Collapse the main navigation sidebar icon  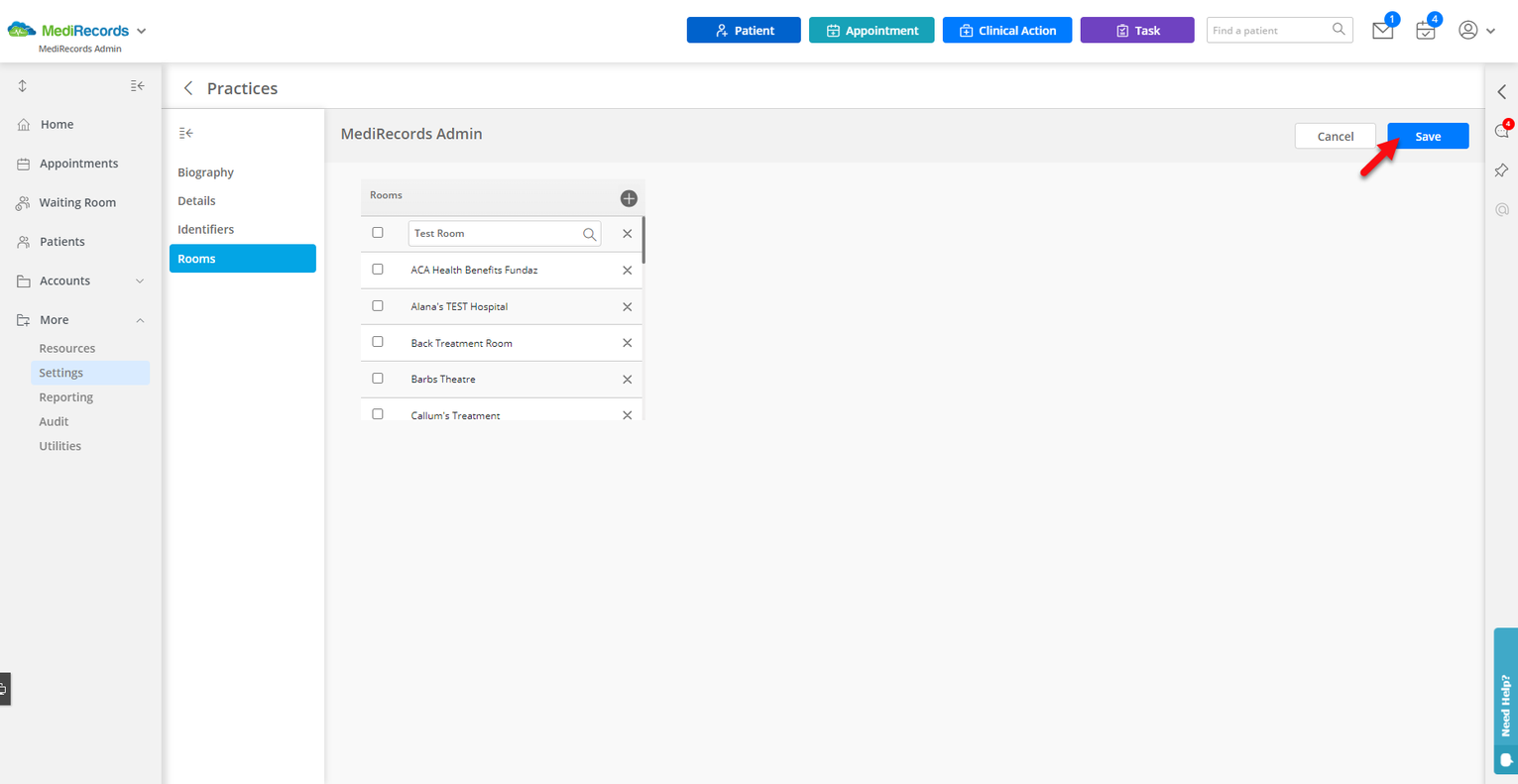138,86
